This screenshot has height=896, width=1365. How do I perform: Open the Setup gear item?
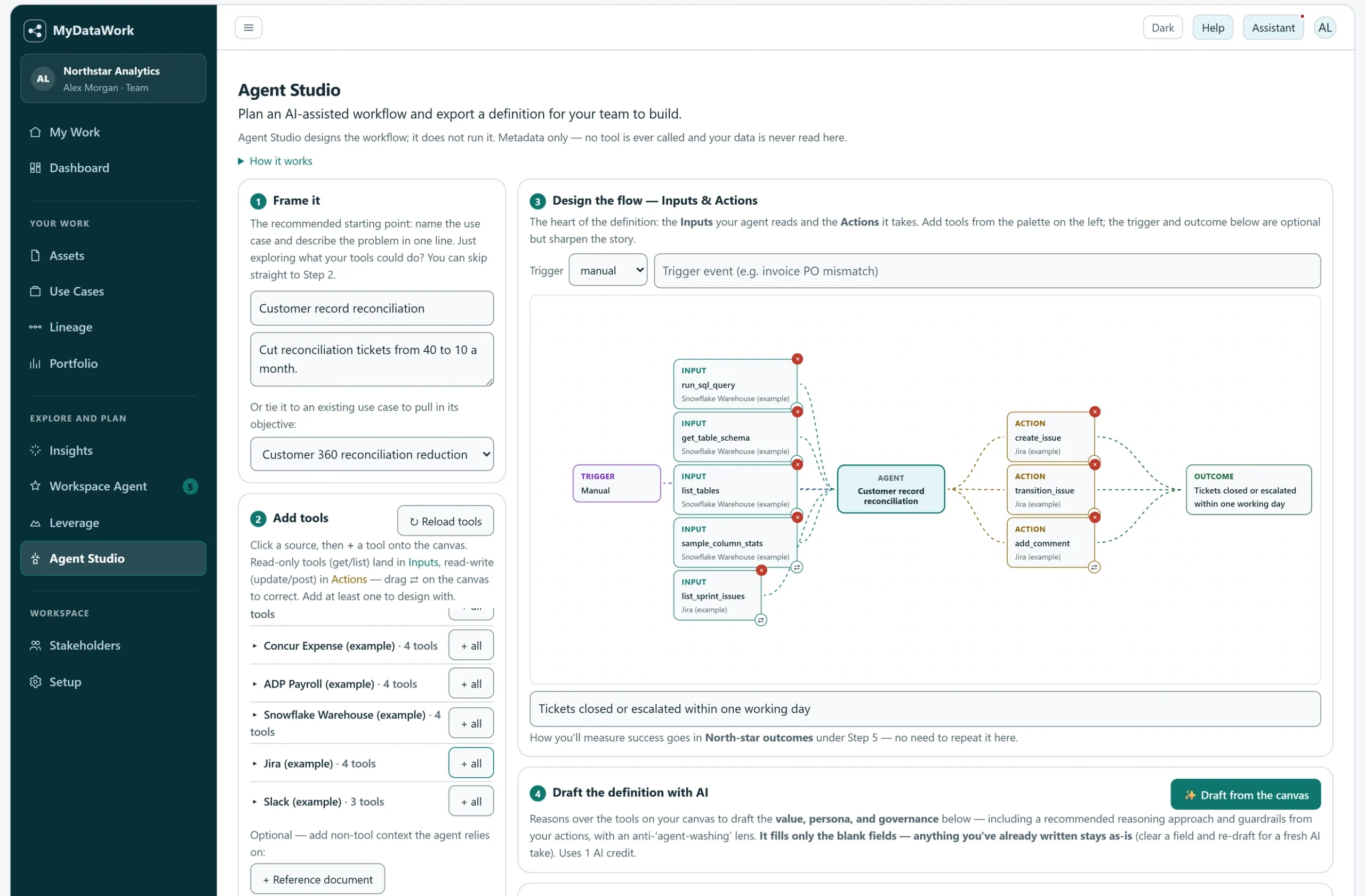(114, 682)
